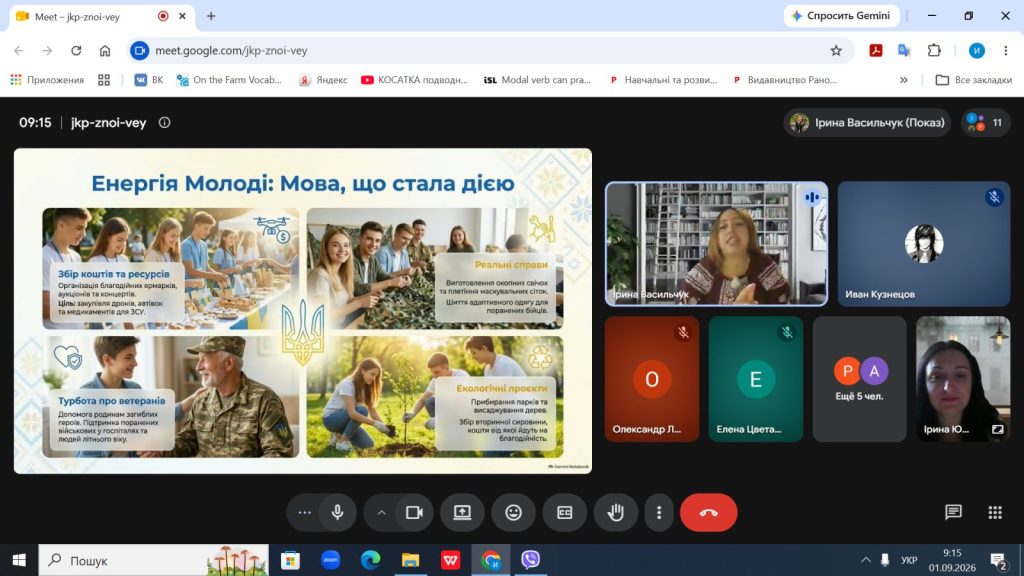Viewport: 1024px width, 576px height.
Task: Open the emoji reactions panel
Action: pyautogui.click(x=513, y=513)
